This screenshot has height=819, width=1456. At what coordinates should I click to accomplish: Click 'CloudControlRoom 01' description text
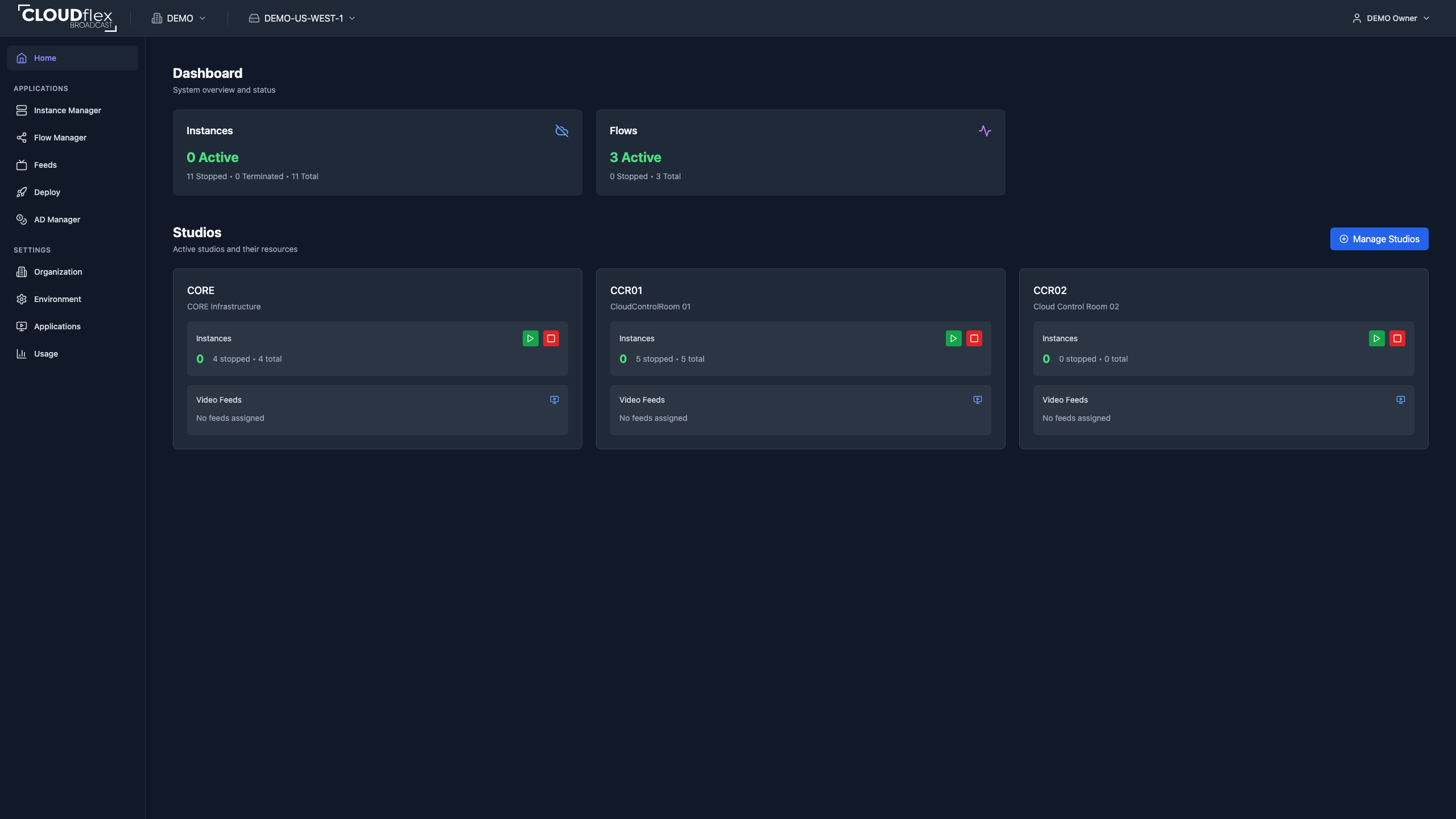coord(650,307)
